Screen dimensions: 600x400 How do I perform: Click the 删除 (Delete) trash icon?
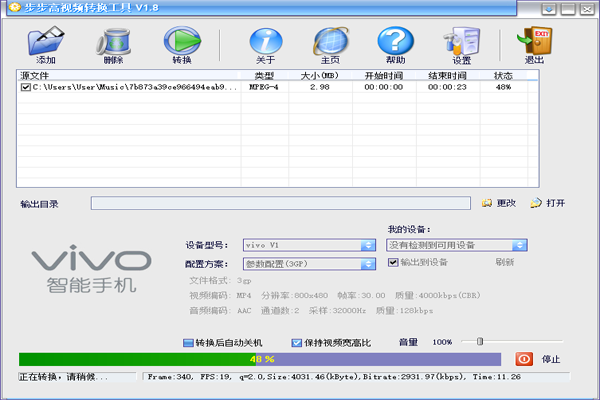[113, 41]
